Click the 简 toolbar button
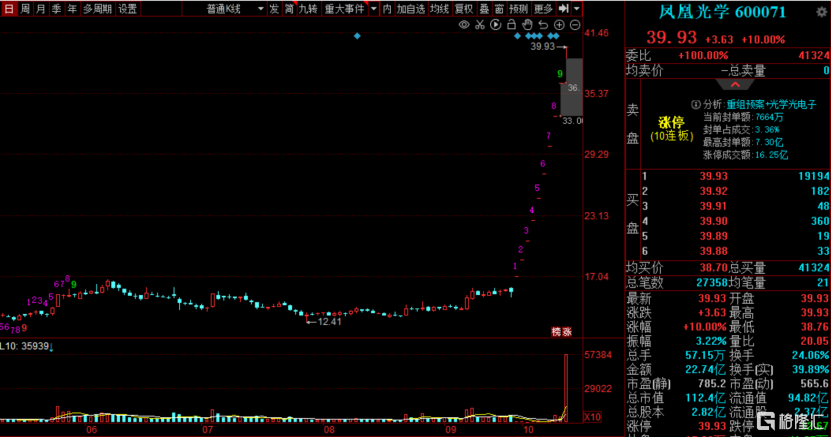Image resolution: width=831 pixels, height=438 pixels. pos(289,9)
